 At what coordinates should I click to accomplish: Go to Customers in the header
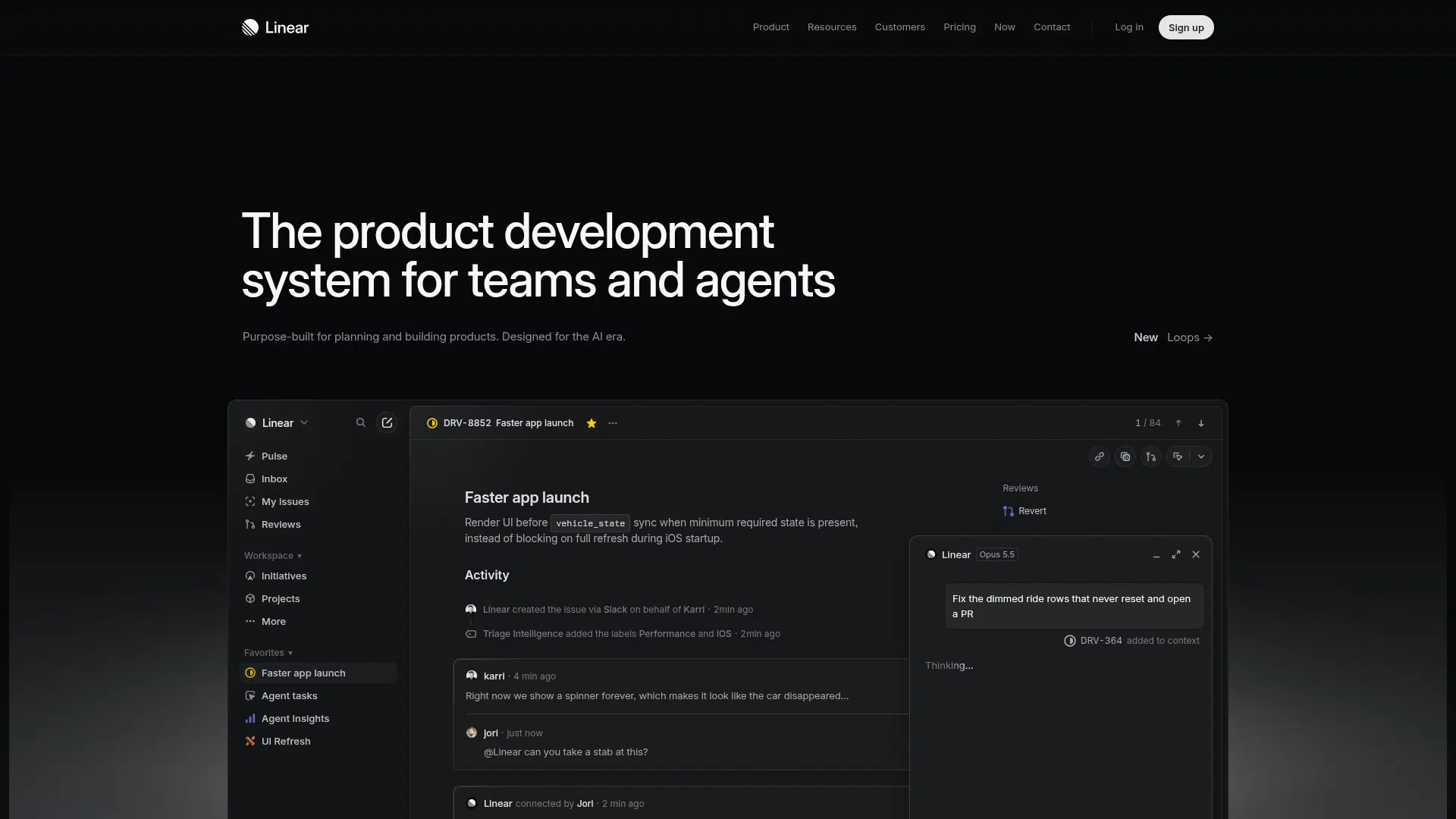899,27
